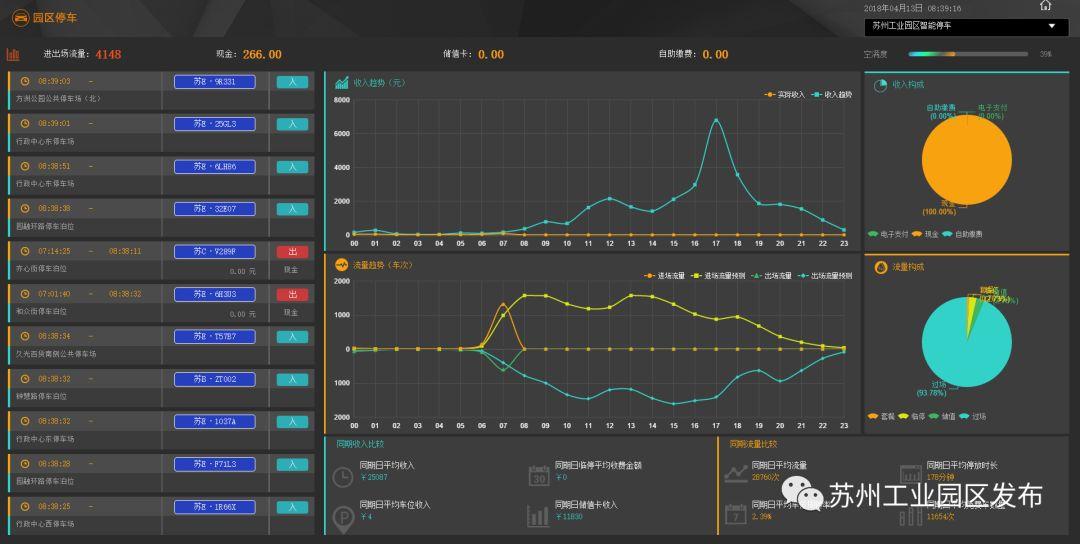Select the 方洲公园公共停车场(北) record row
Screen dimensions: 1080x544
click(x=160, y=90)
